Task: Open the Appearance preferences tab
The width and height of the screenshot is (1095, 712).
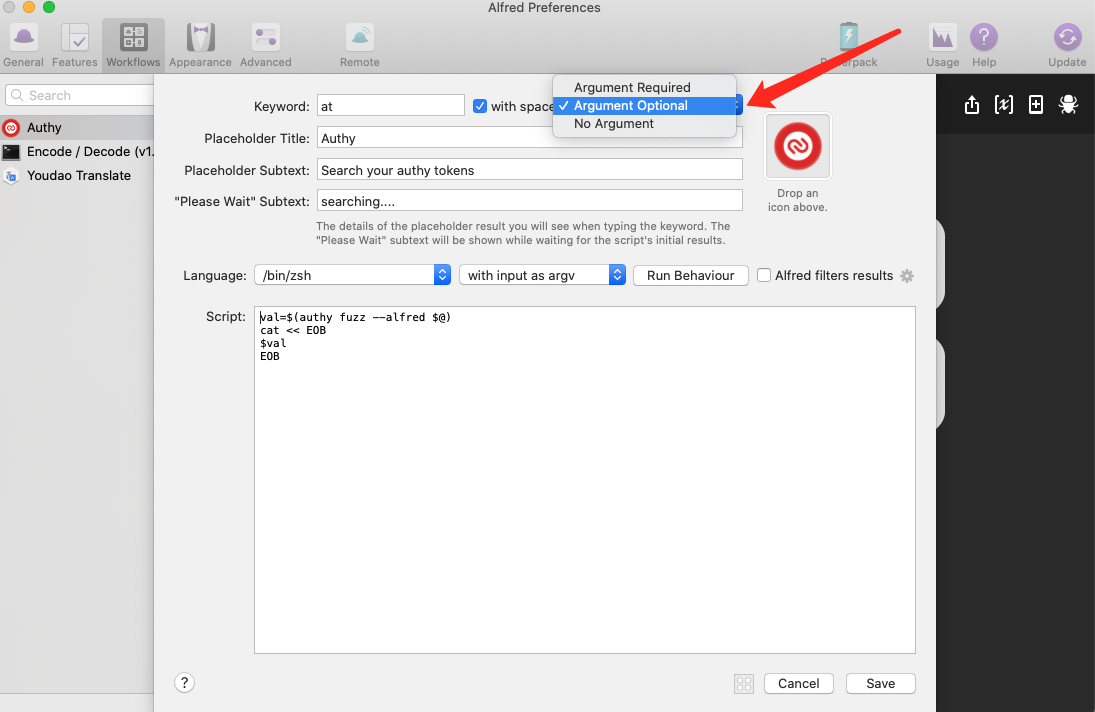Action: [200, 45]
